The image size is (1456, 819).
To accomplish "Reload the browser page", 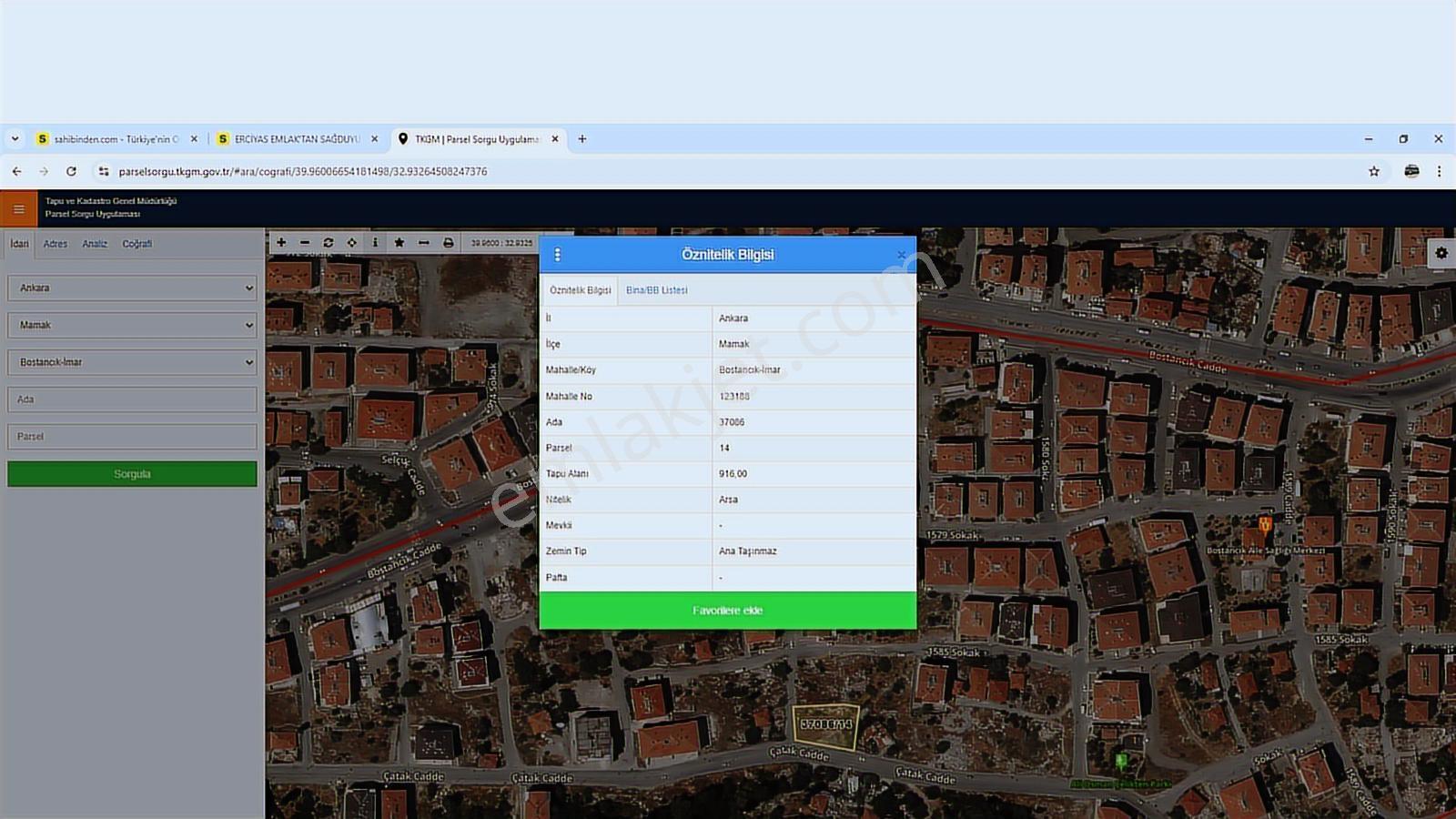I will pos(71,171).
